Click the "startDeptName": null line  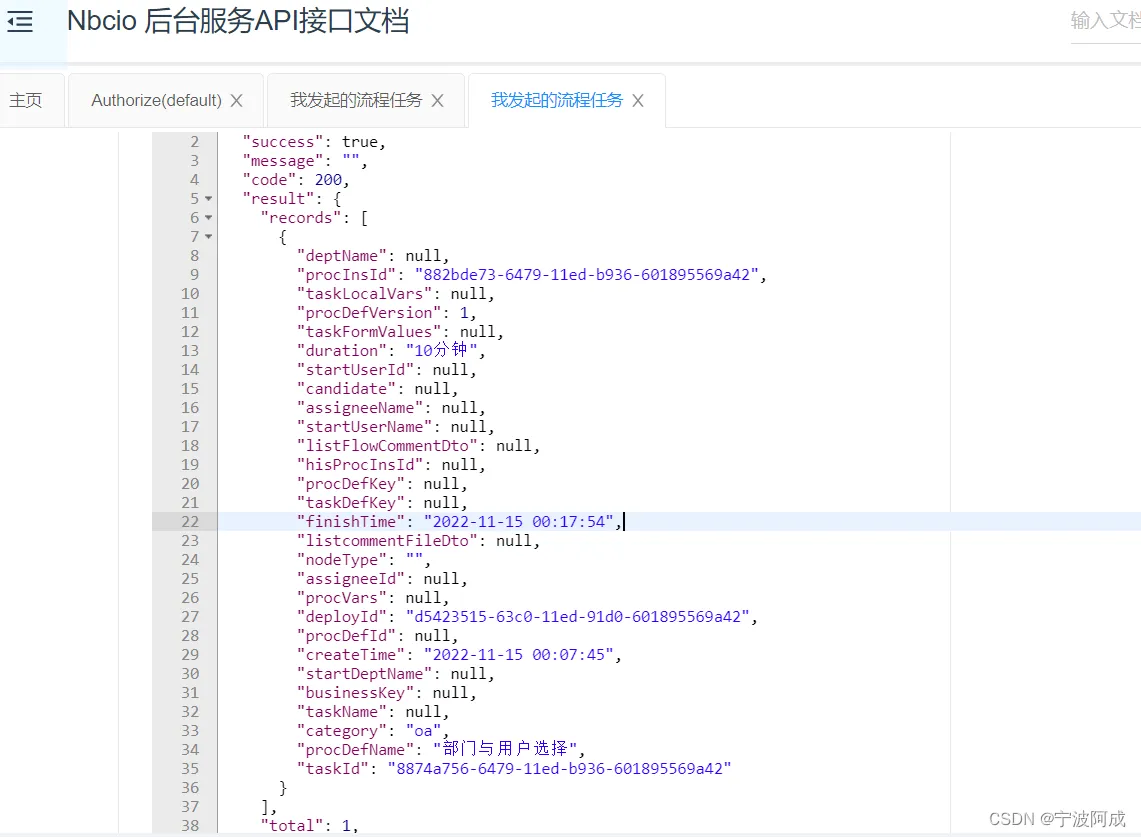(395, 673)
